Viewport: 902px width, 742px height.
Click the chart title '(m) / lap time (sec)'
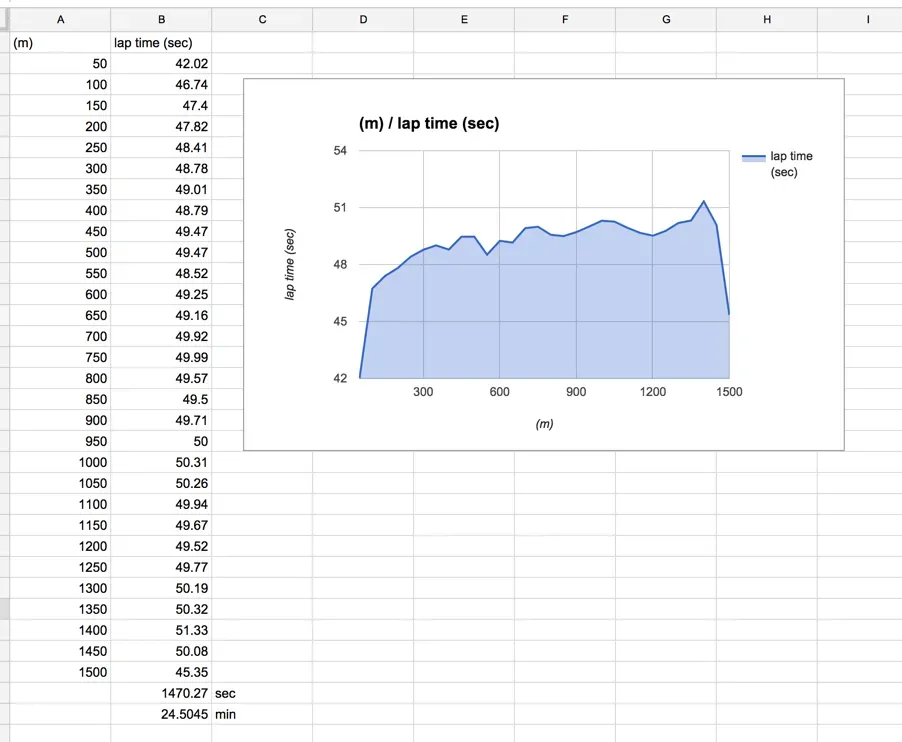pos(429,124)
